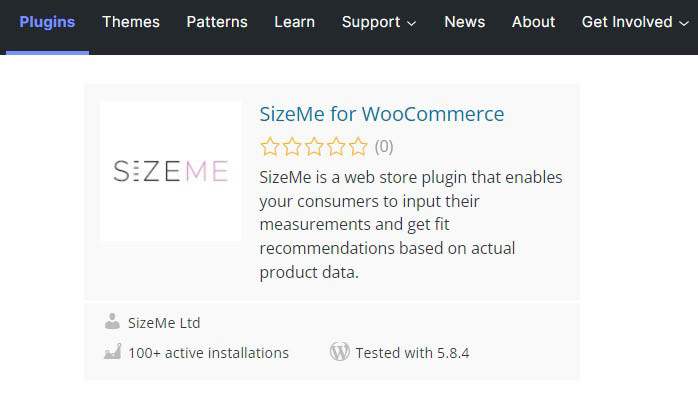Expand the Get Involved dropdown
The image size is (698, 413).
pyautogui.click(x=634, y=22)
